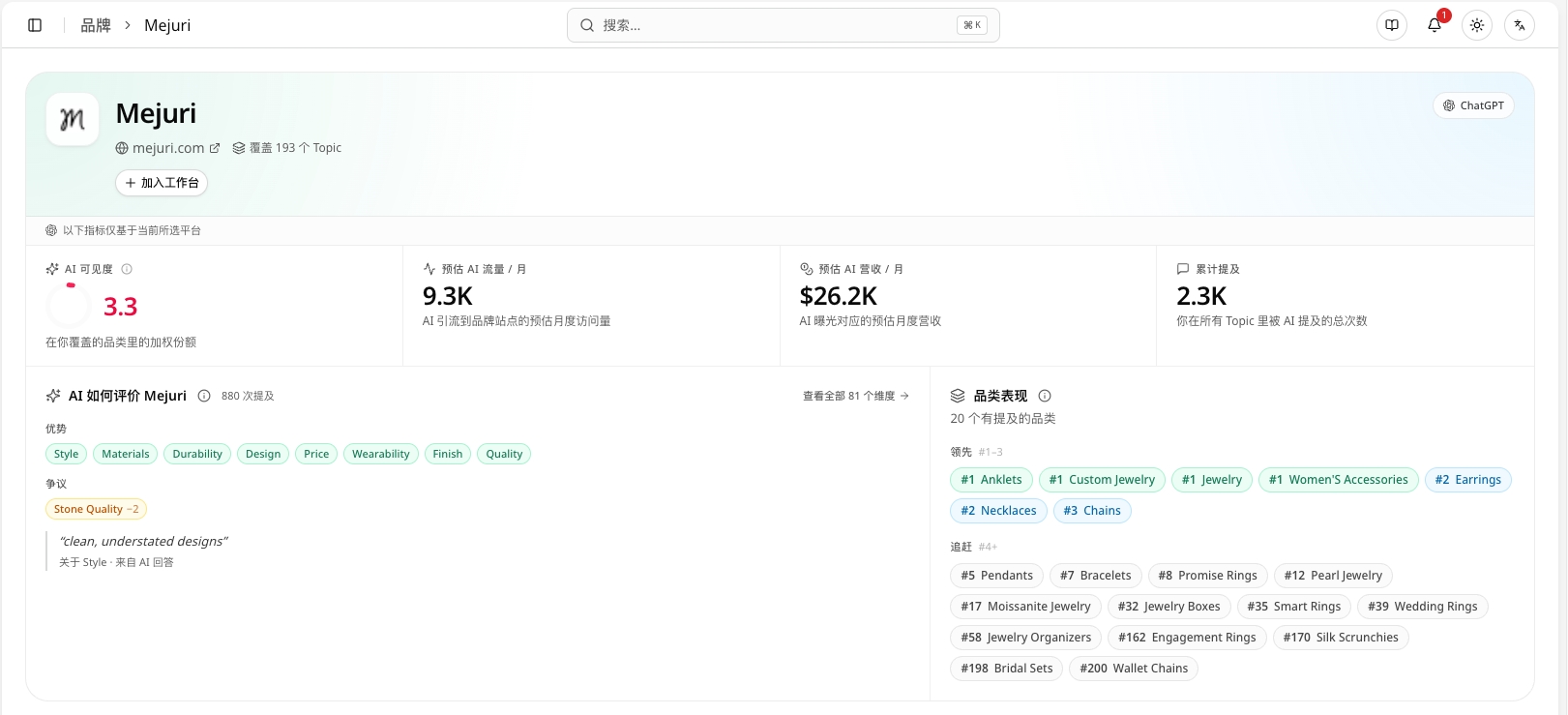Click the AI 可见度 info icon

pos(127,269)
